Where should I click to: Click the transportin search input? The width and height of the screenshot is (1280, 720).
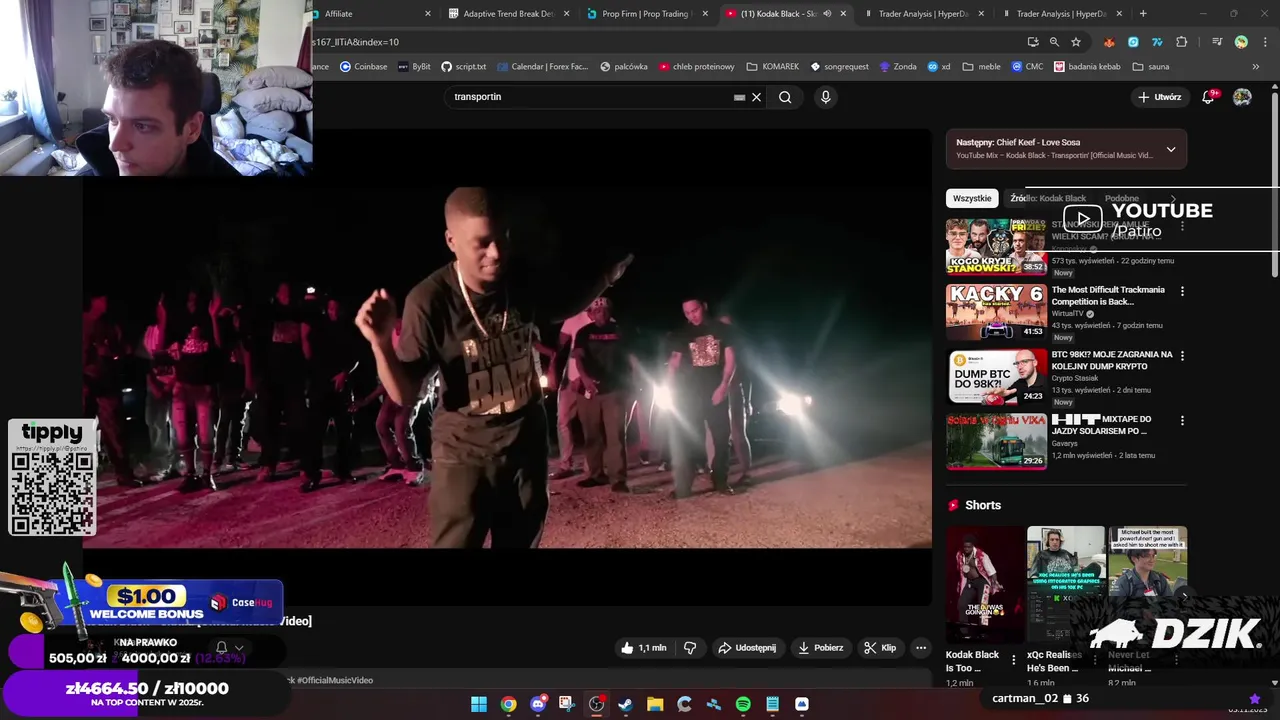[x=590, y=97]
